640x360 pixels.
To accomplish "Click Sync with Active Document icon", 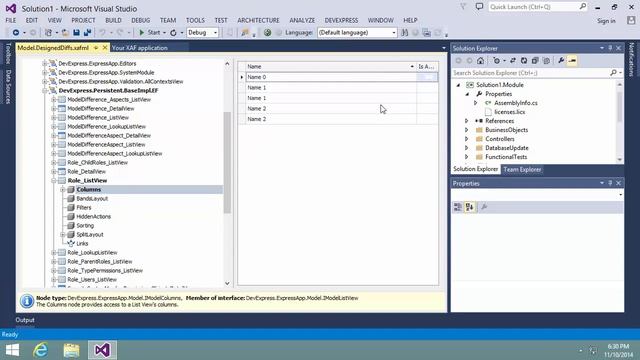I will click(x=513, y=61).
